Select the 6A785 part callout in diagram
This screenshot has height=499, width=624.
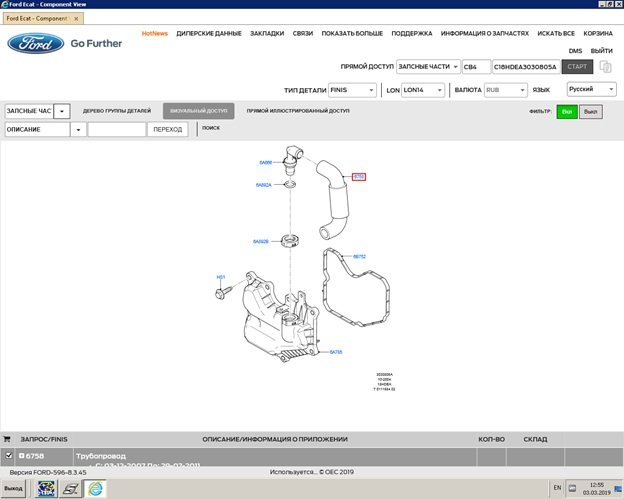coord(336,351)
